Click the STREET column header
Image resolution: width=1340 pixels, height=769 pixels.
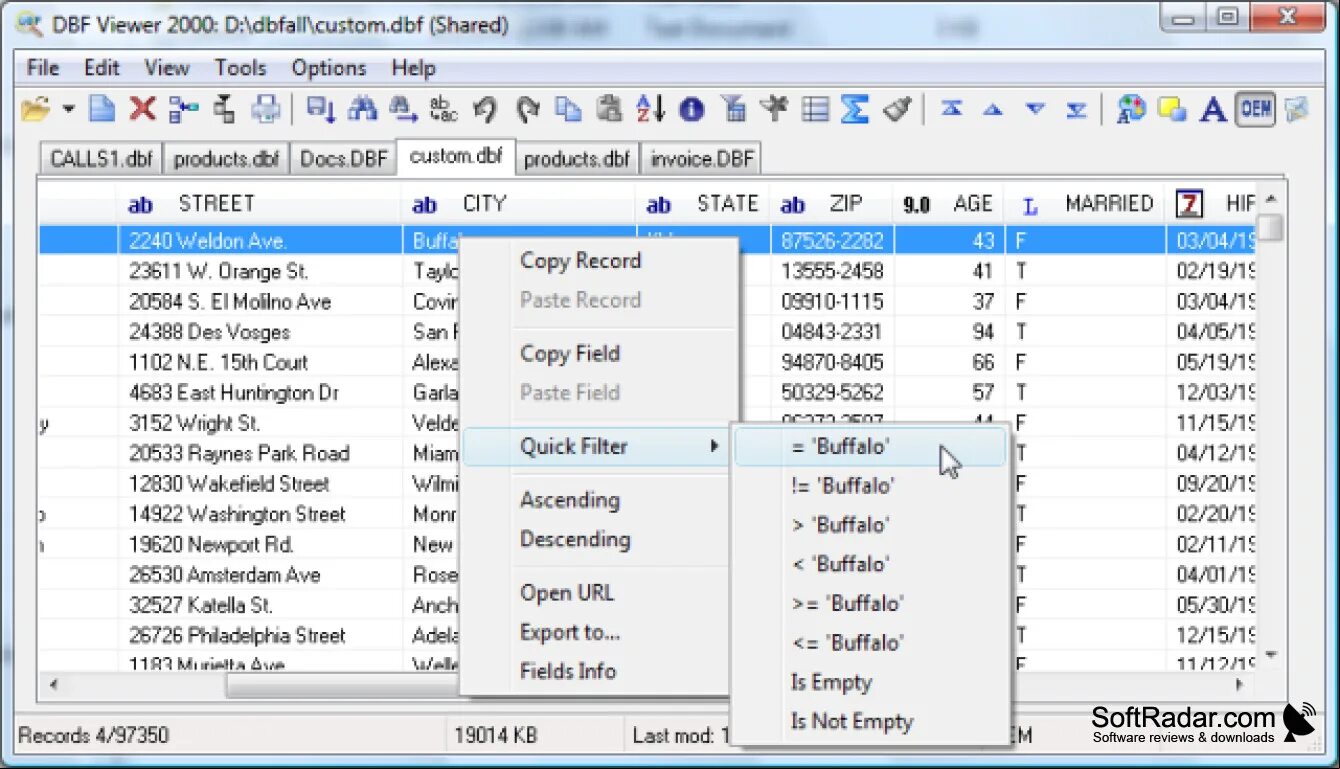[260, 204]
